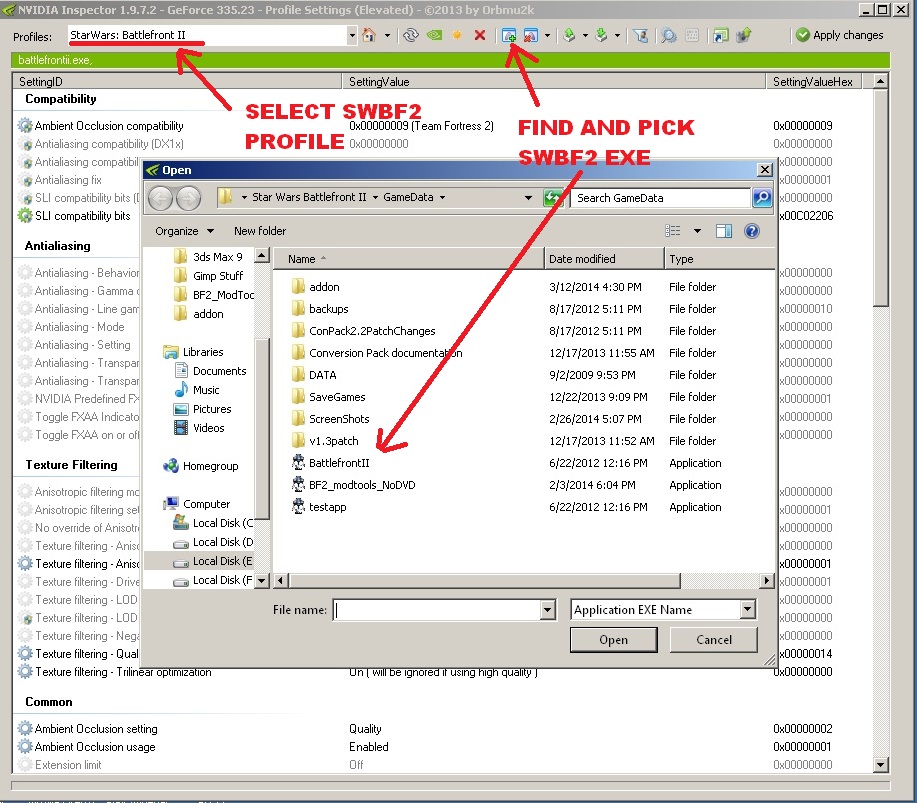
Task: Click the orange star new profile icon
Action: coord(457,35)
